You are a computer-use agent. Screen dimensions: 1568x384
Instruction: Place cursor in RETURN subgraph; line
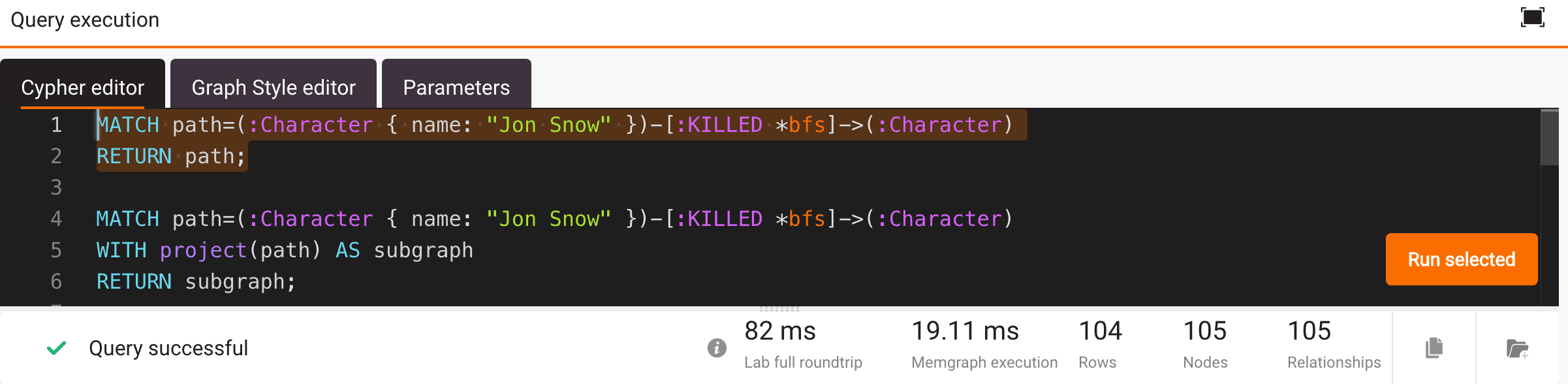(196, 281)
